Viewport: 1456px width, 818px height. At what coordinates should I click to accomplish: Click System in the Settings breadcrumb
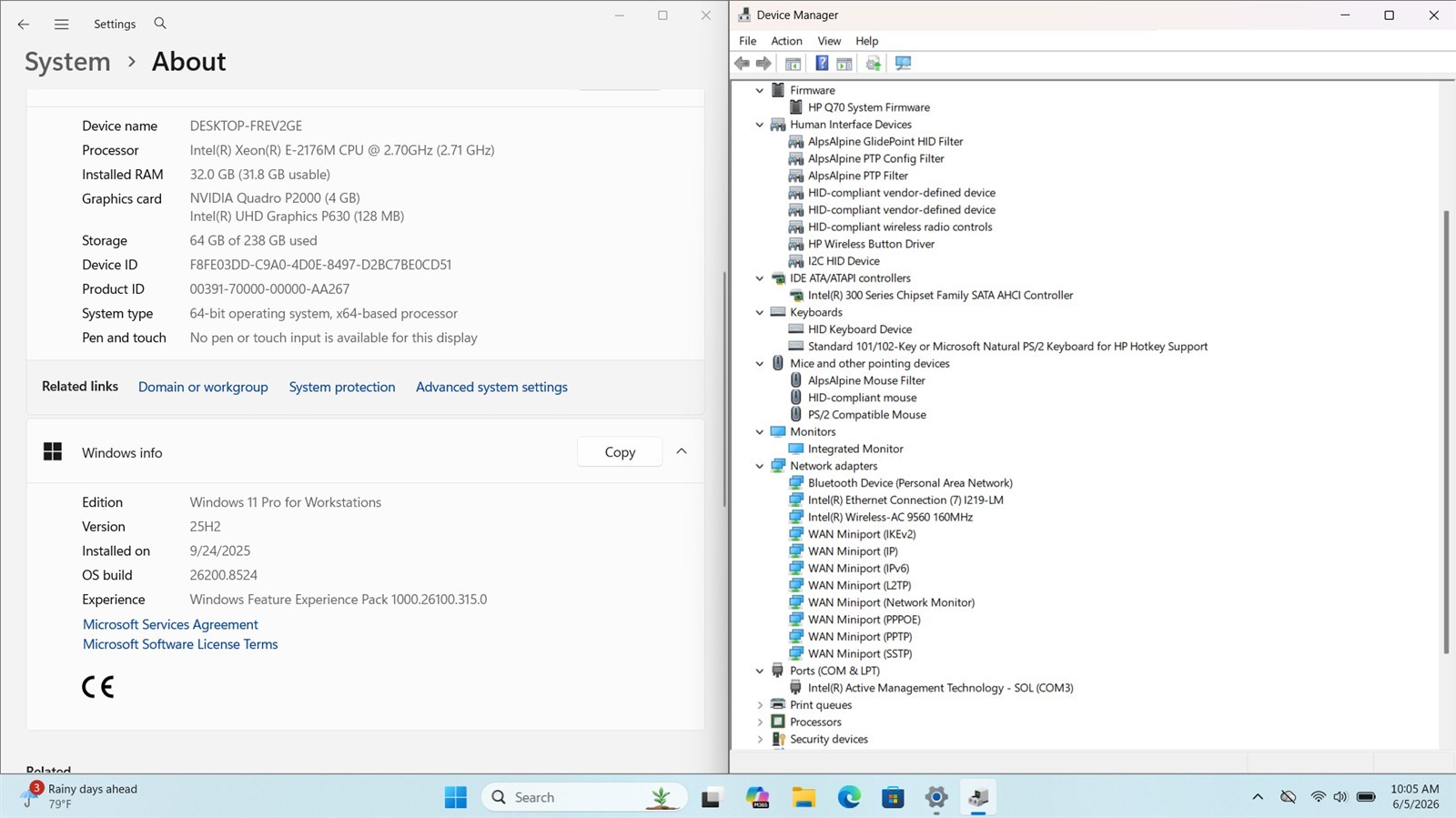pyautogui.click(x=67, y=62)
